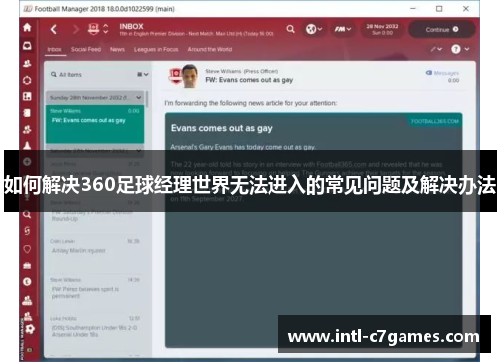Open the Home icon in sidebar
Image resolution: width=500 pixels, height=362 pixels.
tap(27, 27)
